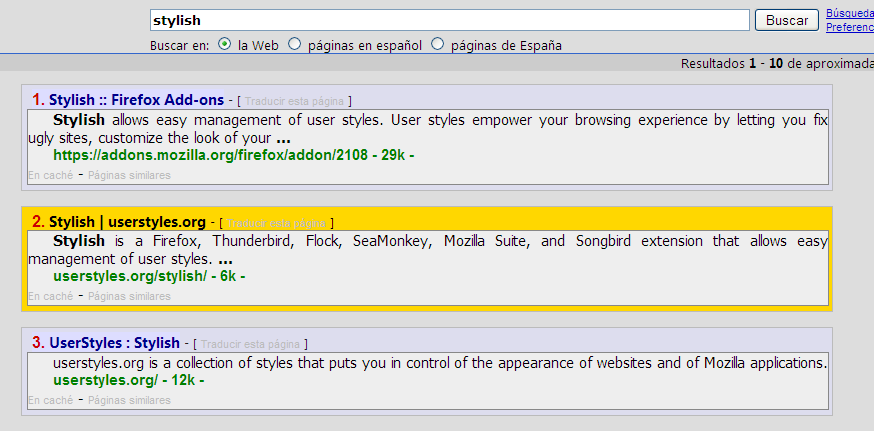Click the 'Resultados 1 - 10' count text

click(732, 64)
